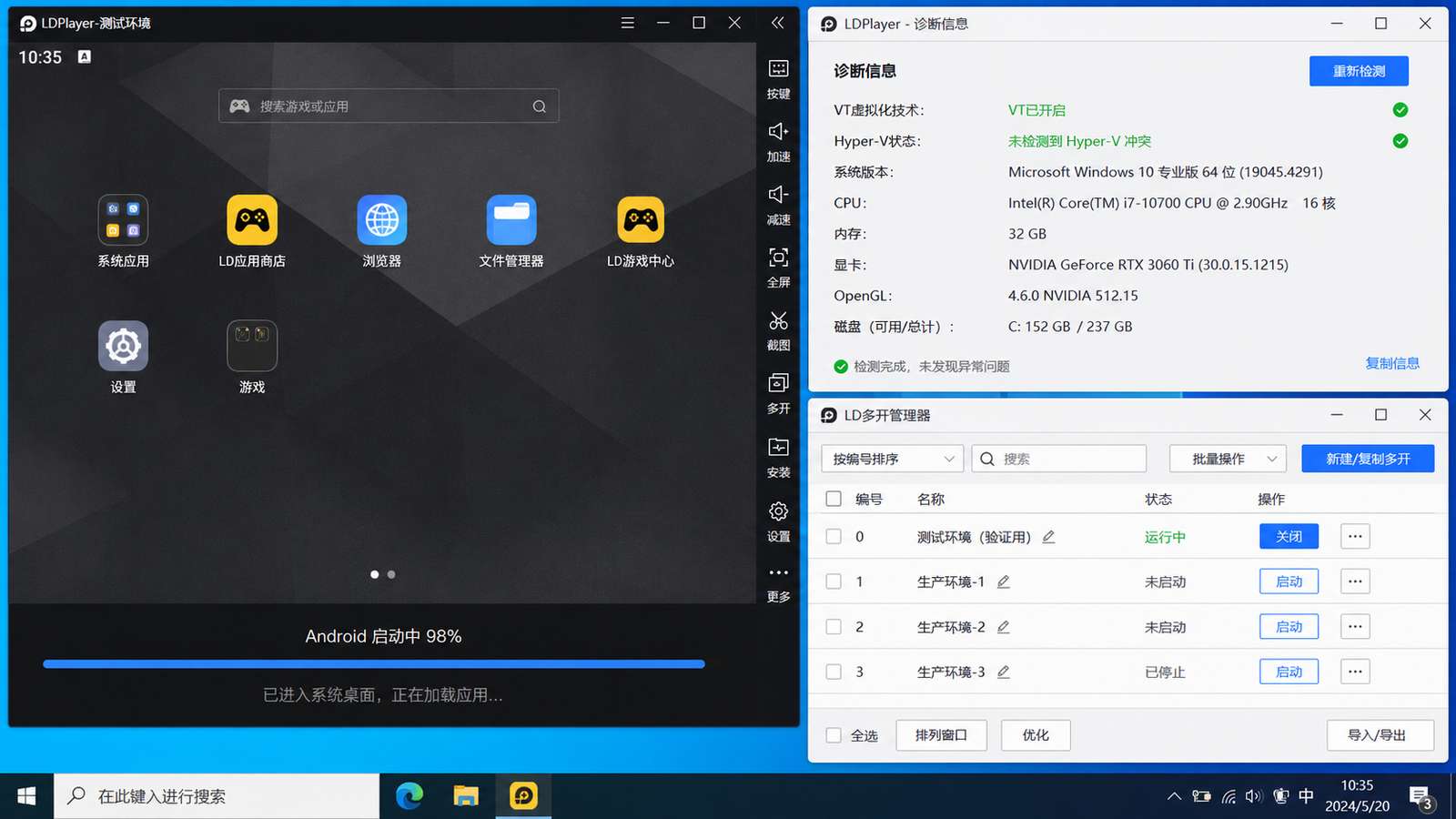Open 多开 multi-instance from the sidebar
1456x819 pixels.
pyautogui.click(x=778, y=394)
